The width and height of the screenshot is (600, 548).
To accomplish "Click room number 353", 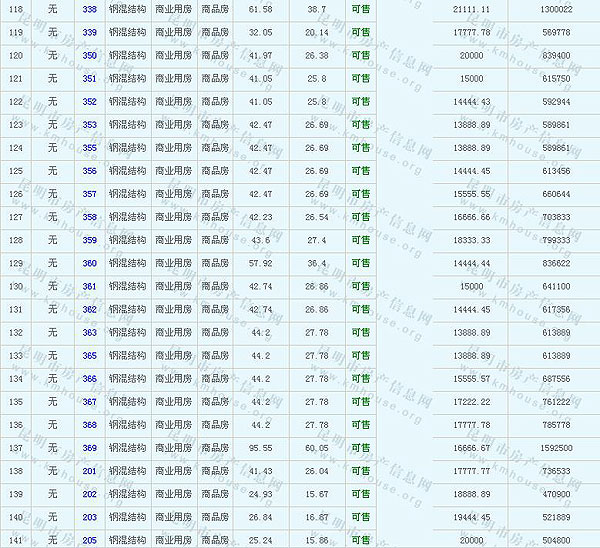I will pyautogui.click(x=90, y=125).
